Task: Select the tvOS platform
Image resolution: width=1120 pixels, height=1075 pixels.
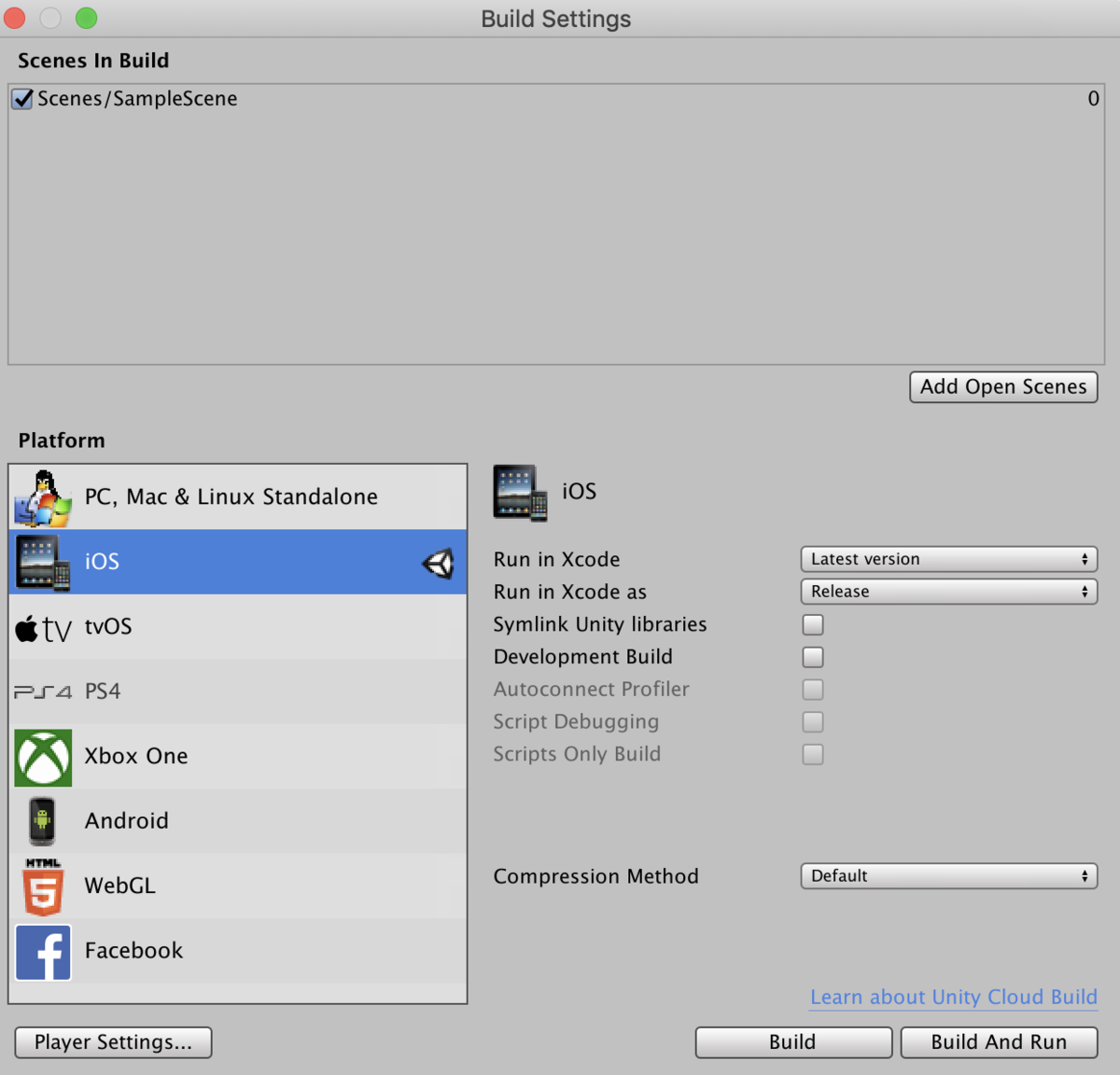Action: tap(238, 627)
